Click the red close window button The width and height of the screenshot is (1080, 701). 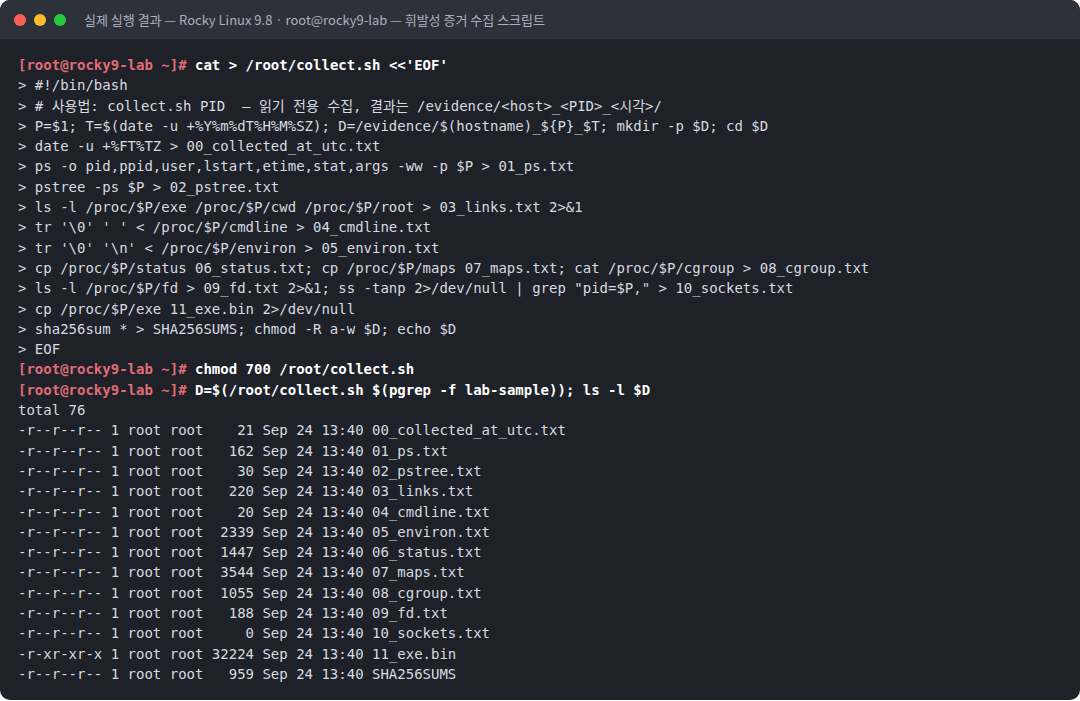coord(20,20)
